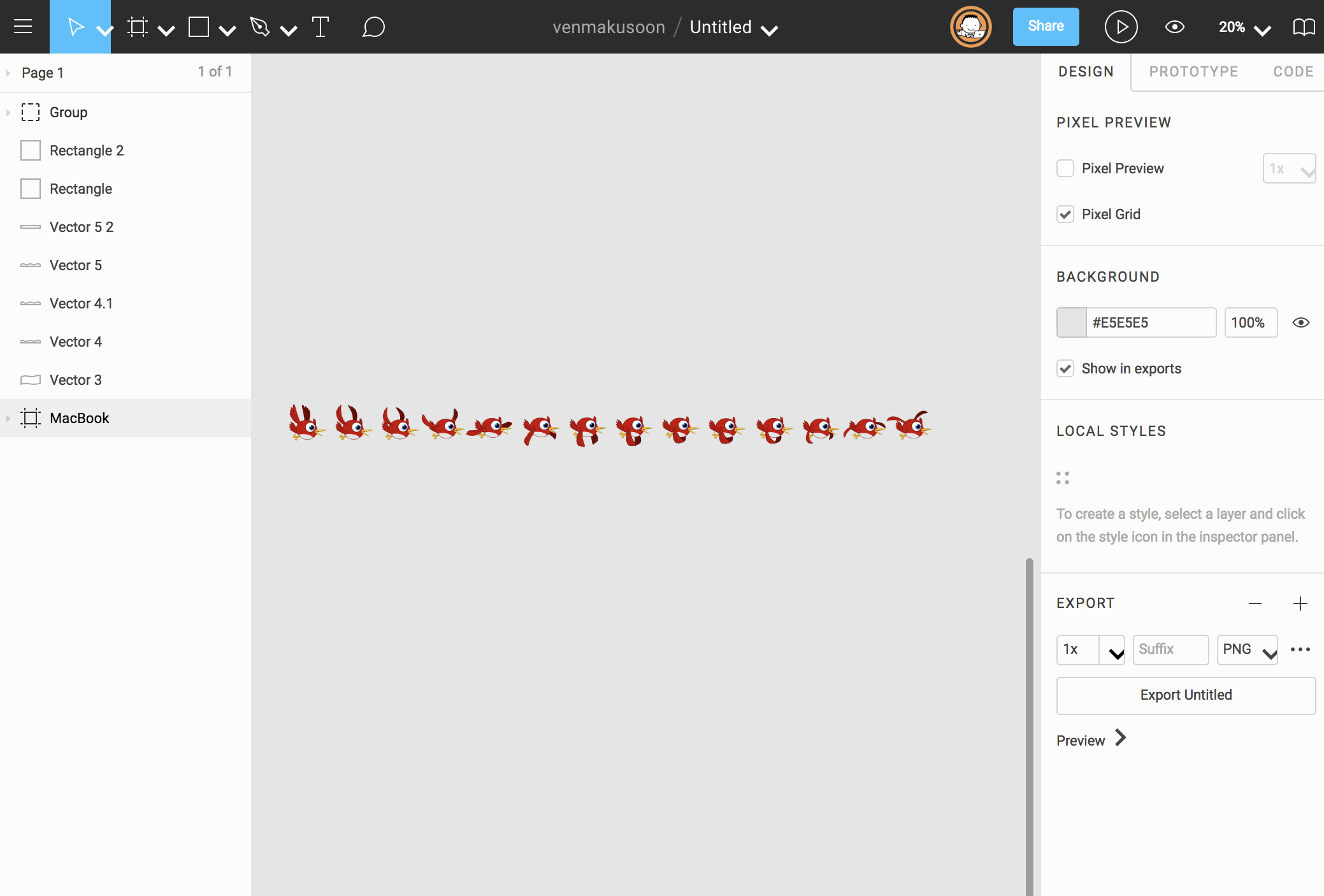The height and width of the screenshot is (896, 1324).
Task: Open the book library icon
Action: 1304,27
